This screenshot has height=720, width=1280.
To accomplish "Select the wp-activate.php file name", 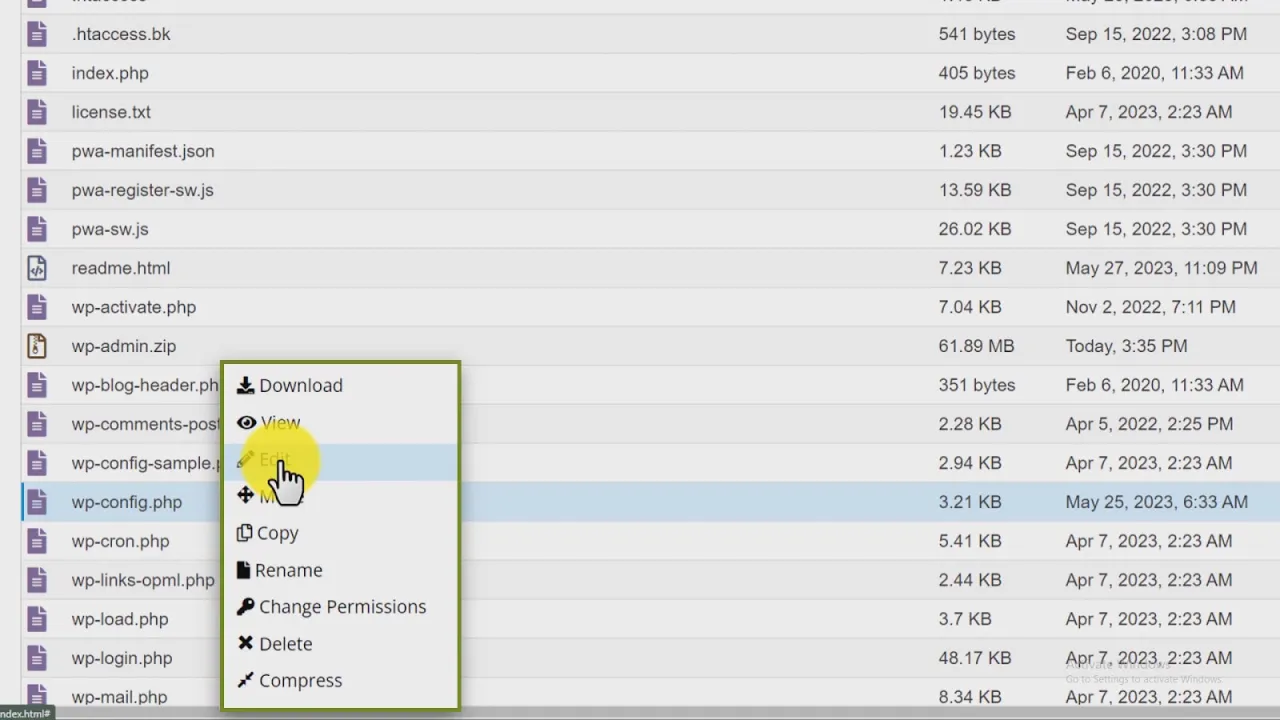I will tap(134, 307).
